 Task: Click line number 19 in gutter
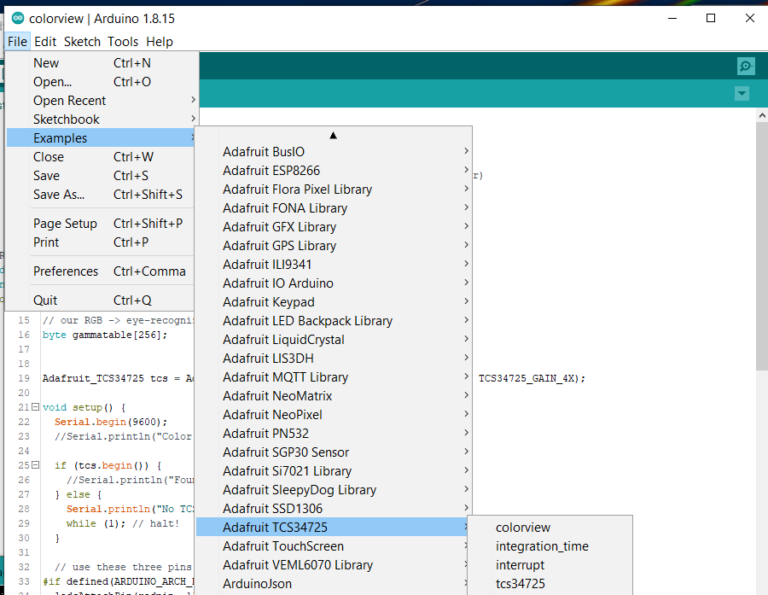pyautogui.click(x=24, y=378)
